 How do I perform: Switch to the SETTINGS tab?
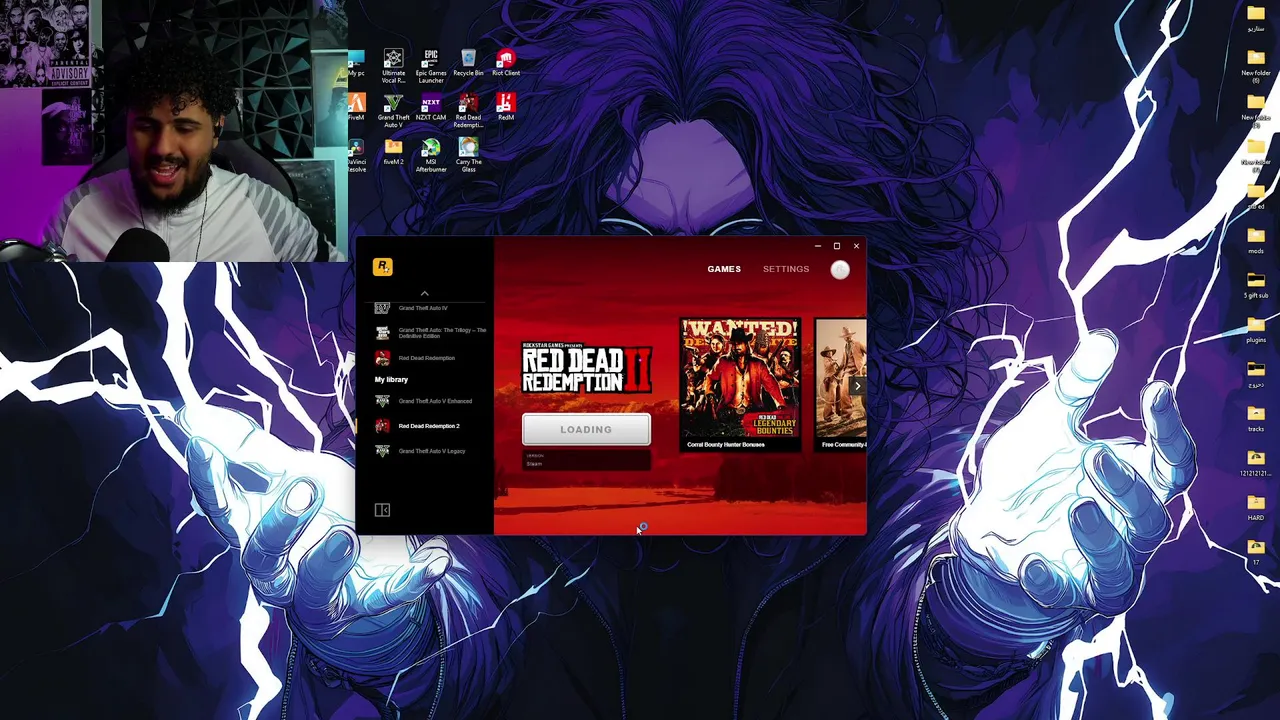pos(786,269)
